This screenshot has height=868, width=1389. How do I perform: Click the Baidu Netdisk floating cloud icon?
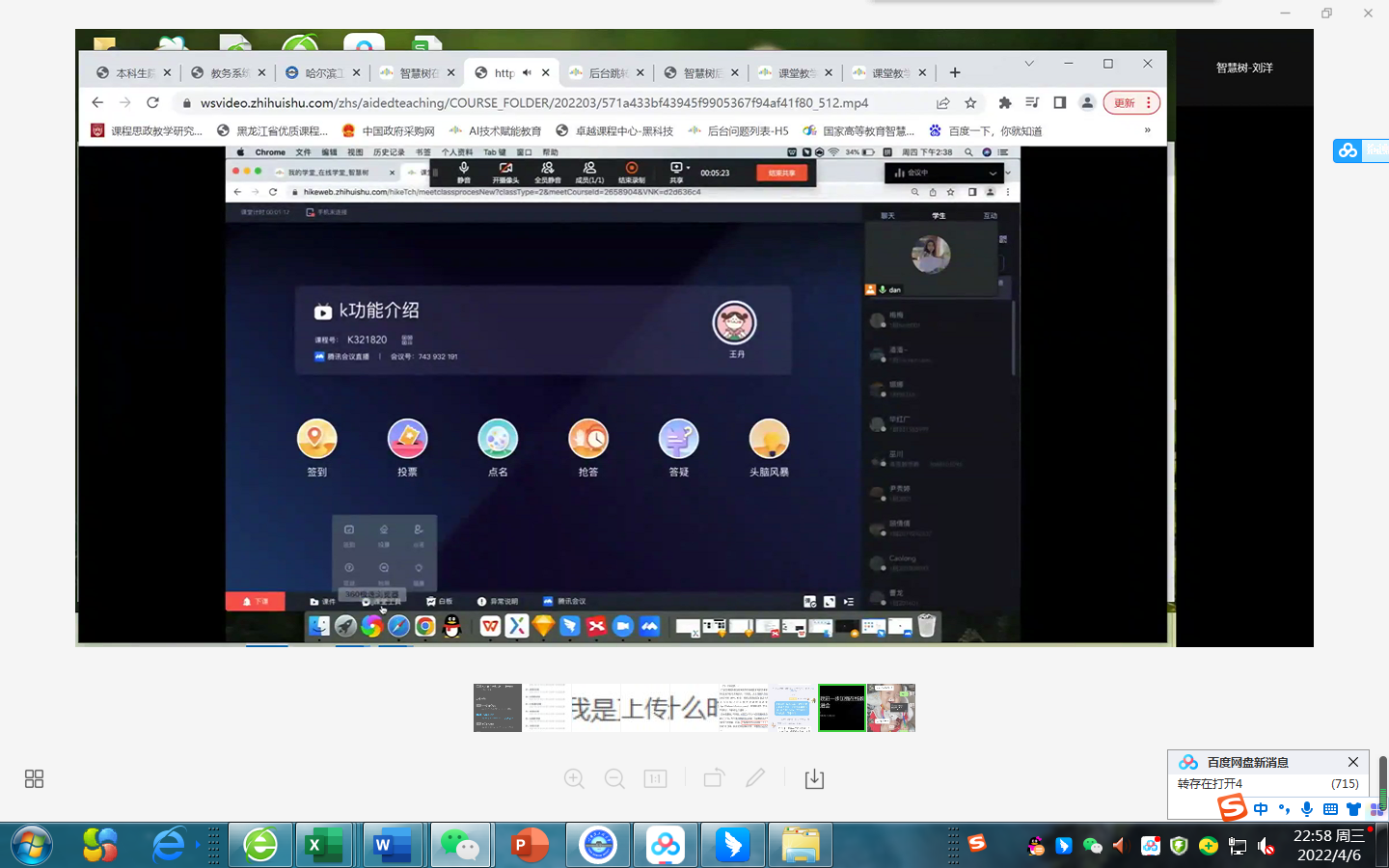(1348, 150)
